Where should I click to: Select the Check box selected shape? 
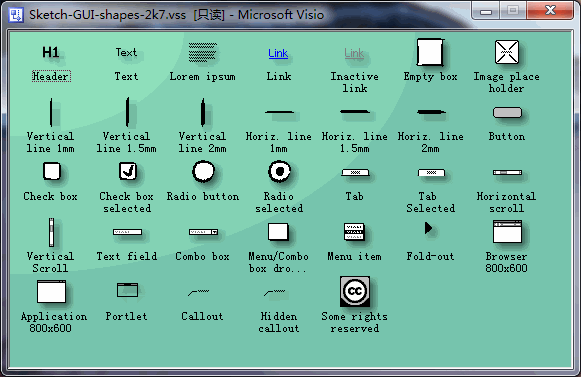128,171
